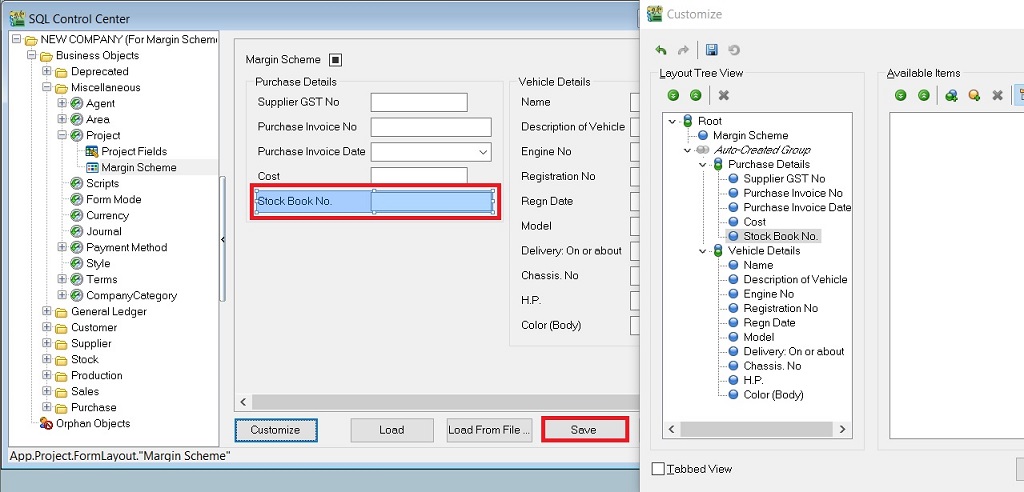Collapse the Miscellaneous folder node
Viewport: 1024px width, 492px height.
pyautogui.click(x=47, y=88)
